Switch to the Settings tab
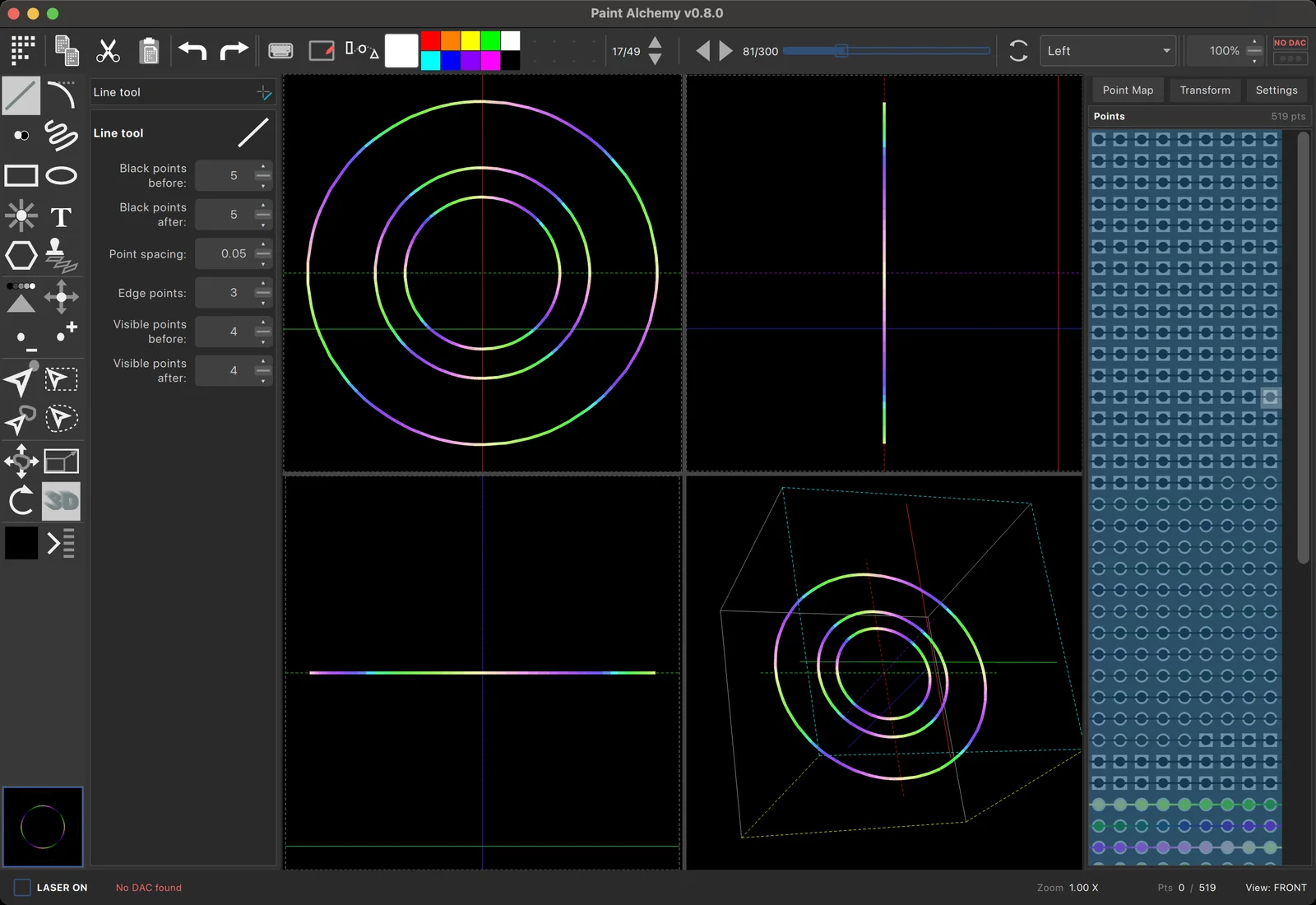1316x905 pixels. [1277, 90]
